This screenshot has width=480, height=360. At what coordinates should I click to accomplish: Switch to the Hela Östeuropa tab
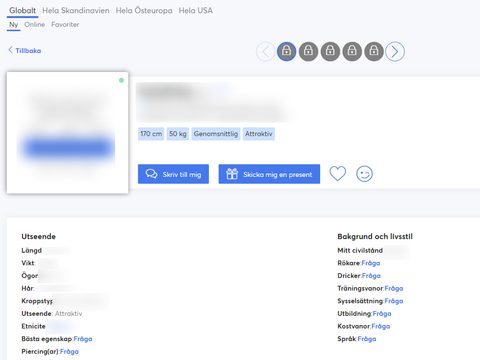pos(144,11)
